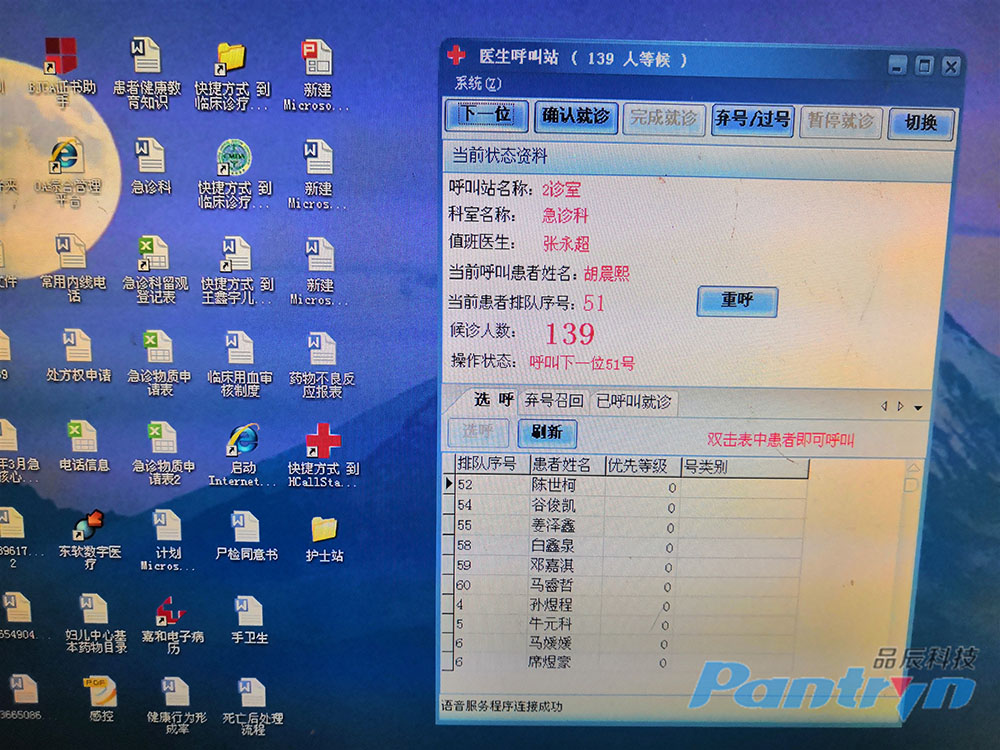Screen dimensions: 1000x750
Task: Open the 药物不良反应报表 document icon
Action: (x=321, y=366)
